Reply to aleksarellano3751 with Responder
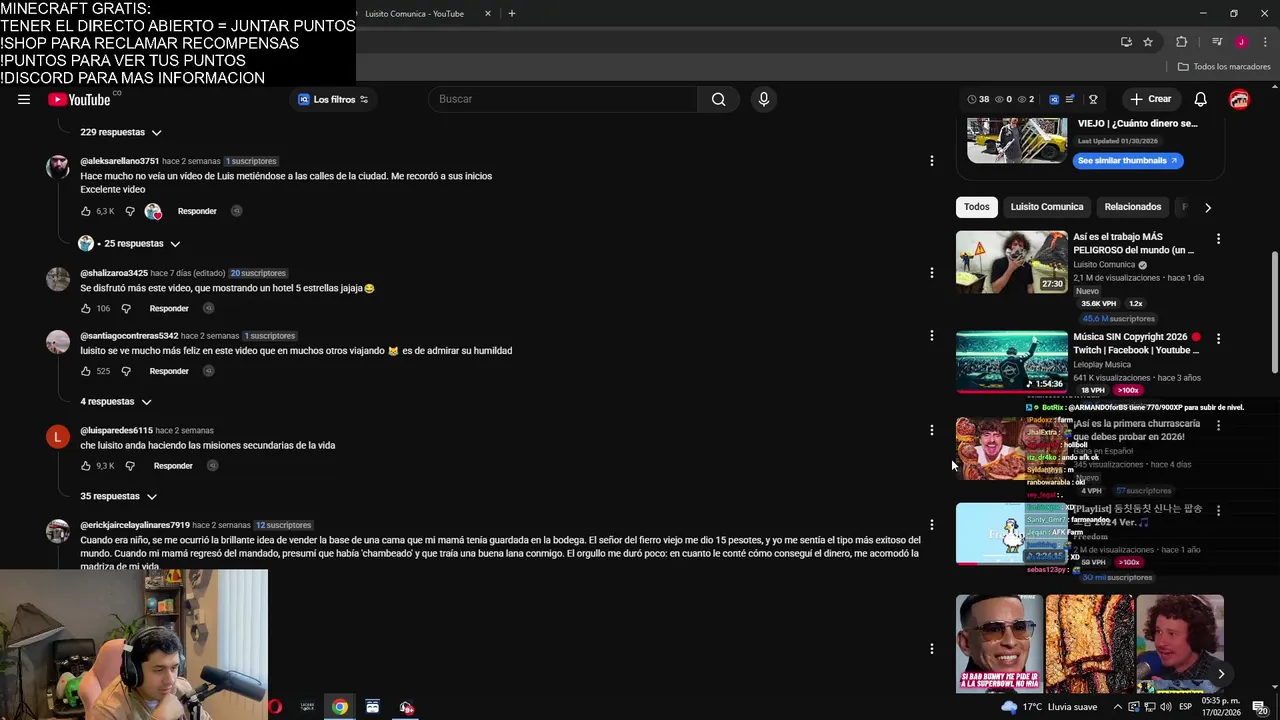Viewport: 1280px width, 720px height. click(x=197, y=211)
